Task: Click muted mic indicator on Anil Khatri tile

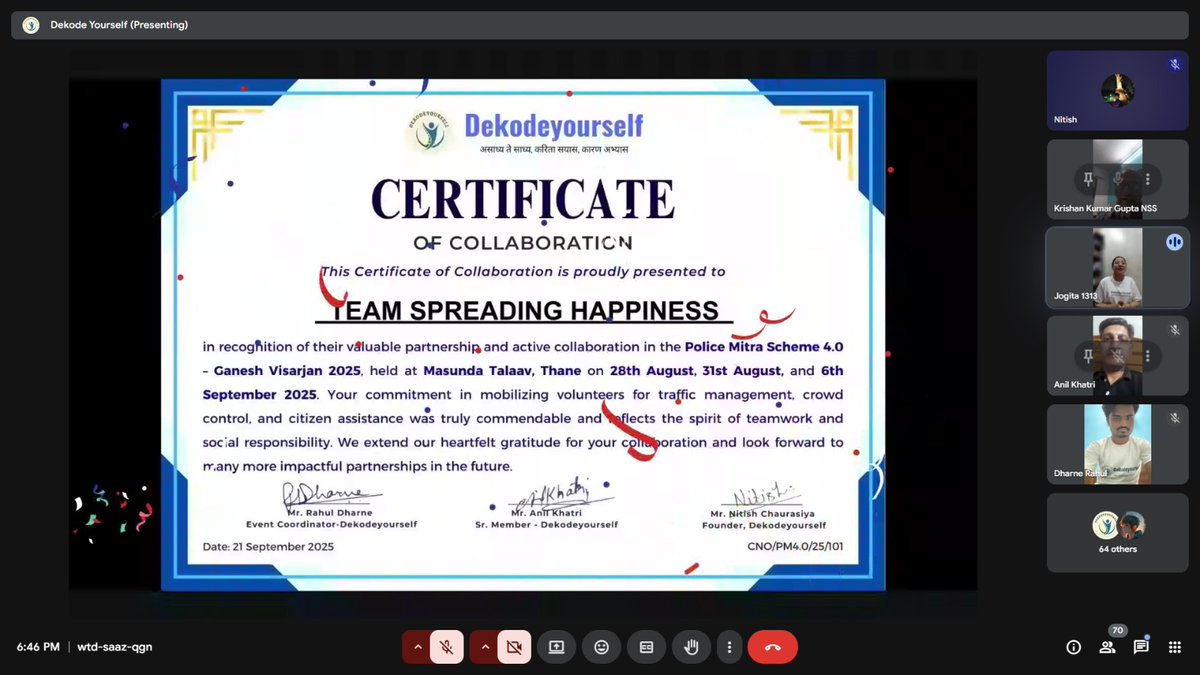Action: (x=1174, y=330)
